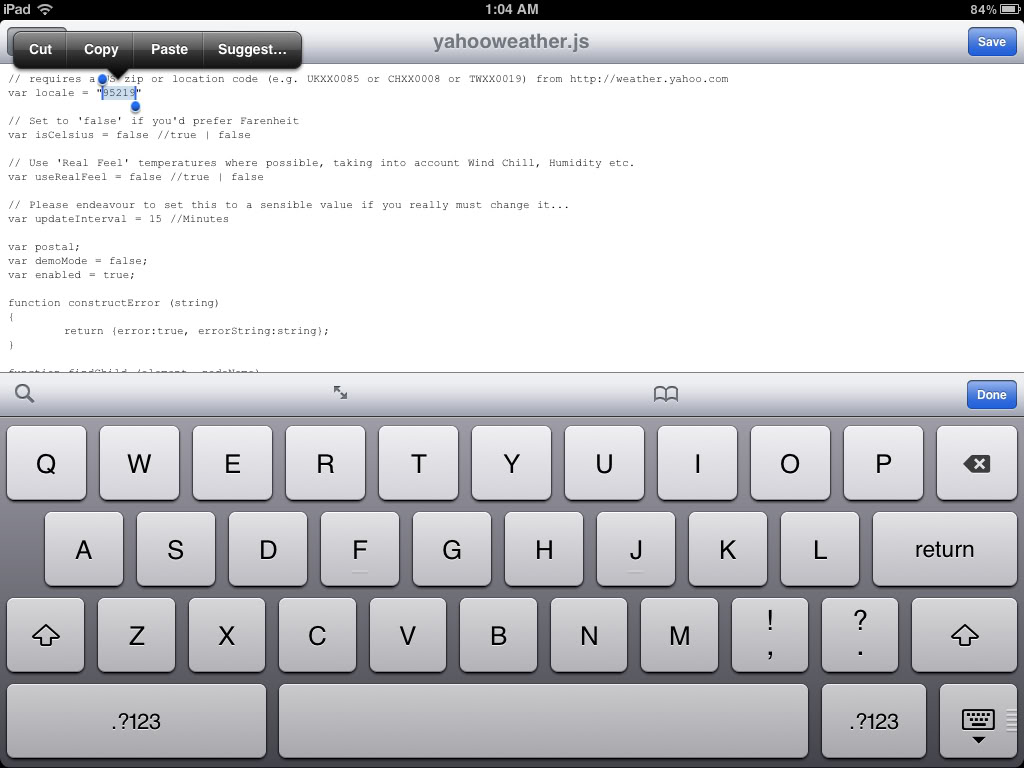Tap the H key

click(544, 549)
